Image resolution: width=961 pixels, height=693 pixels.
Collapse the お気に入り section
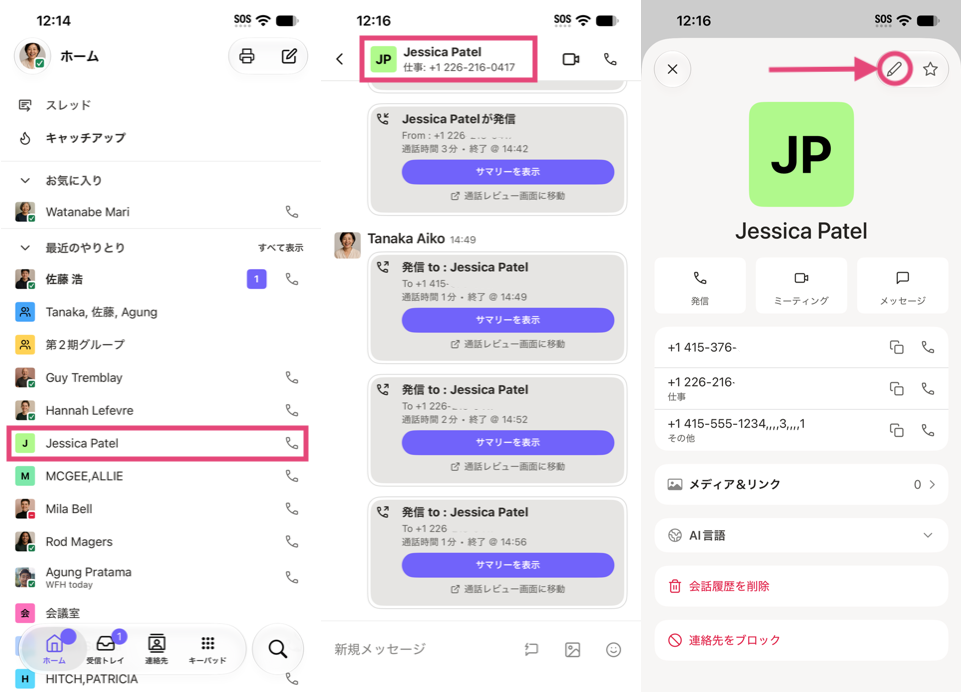tap(25, 181)
